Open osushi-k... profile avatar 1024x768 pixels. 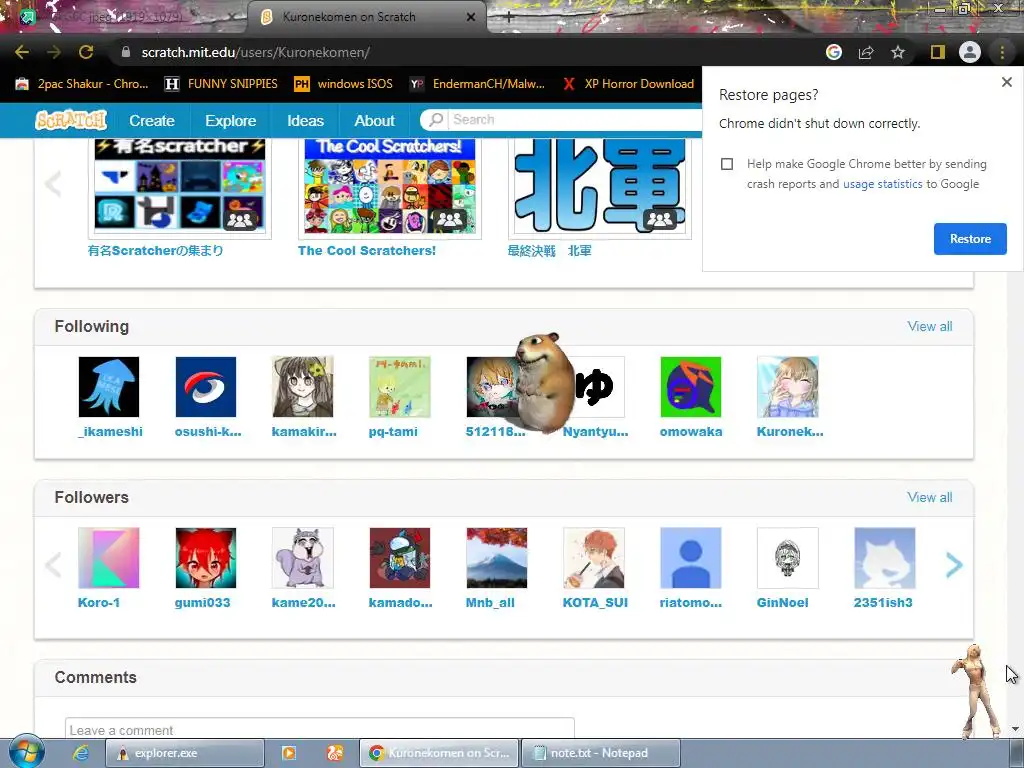(x=206, y=387)
